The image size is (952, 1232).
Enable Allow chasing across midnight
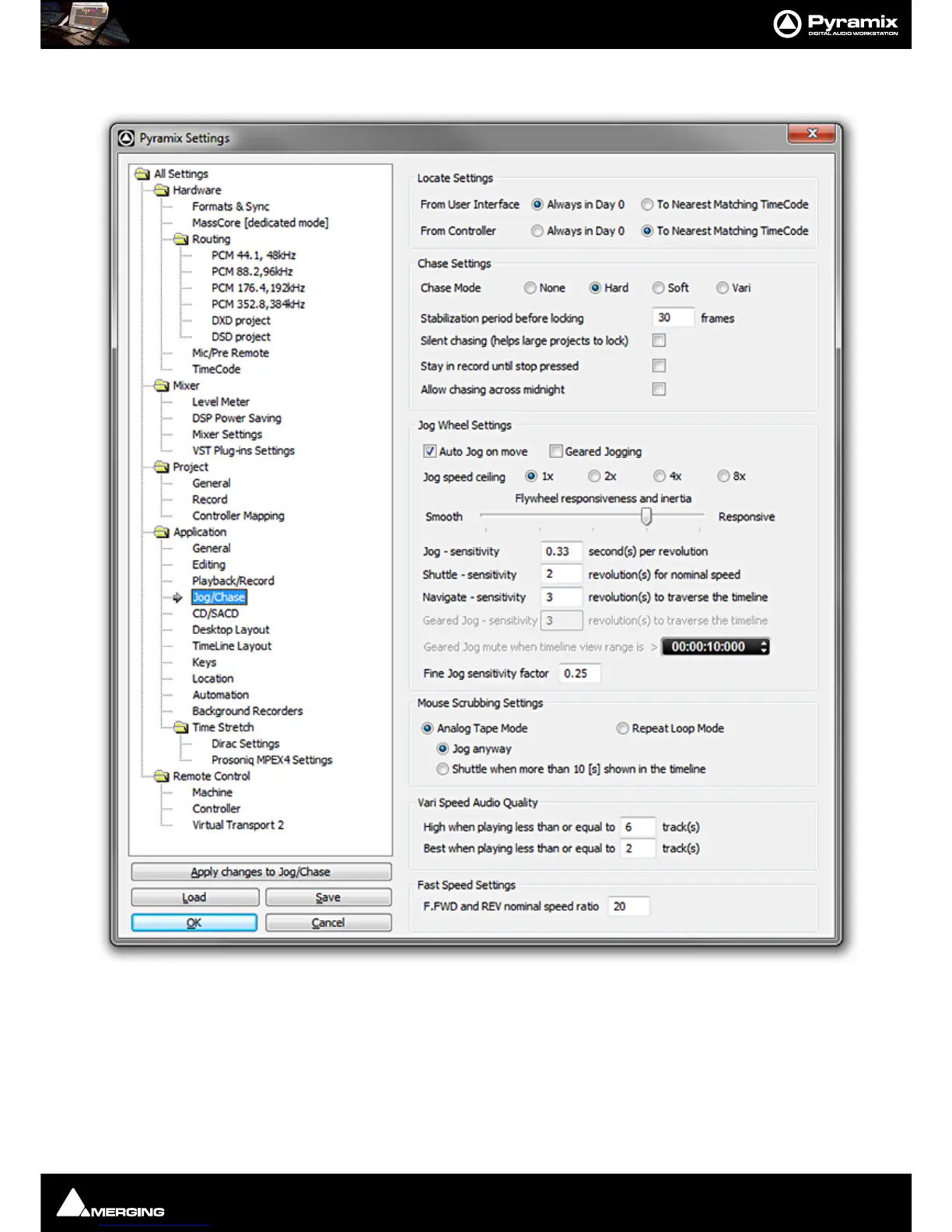tap(659, 389)
